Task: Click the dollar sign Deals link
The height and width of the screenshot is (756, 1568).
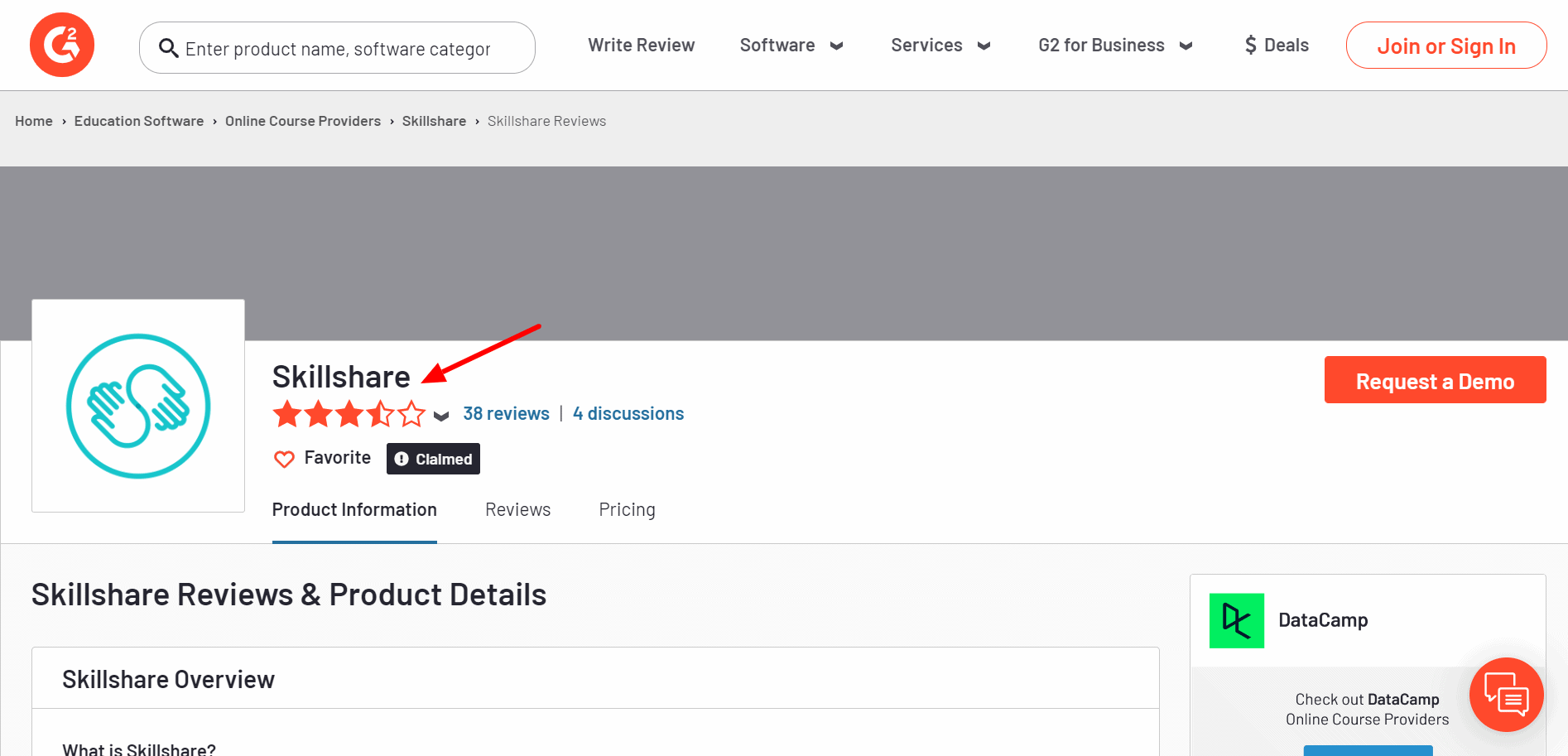Action: pyautogui.click(x=1277, y=46)
